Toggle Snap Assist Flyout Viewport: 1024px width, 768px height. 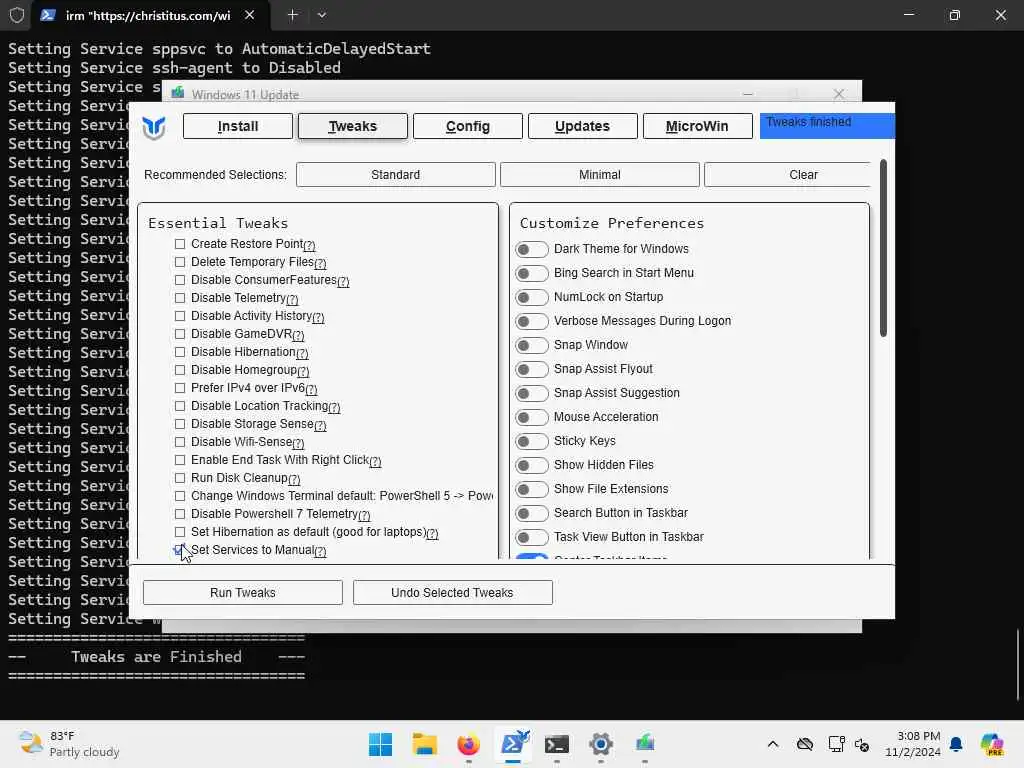pos(532,370)
